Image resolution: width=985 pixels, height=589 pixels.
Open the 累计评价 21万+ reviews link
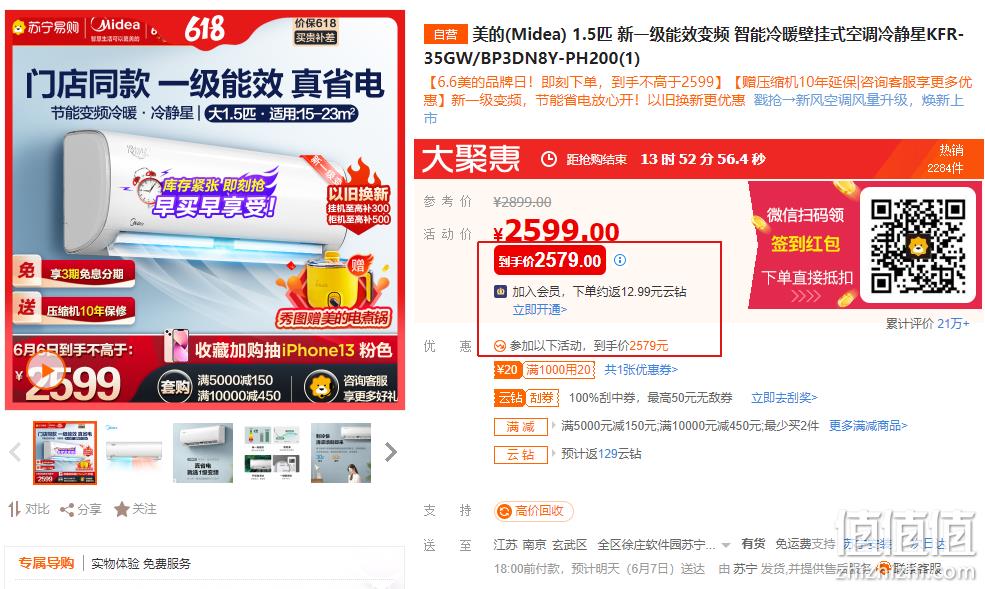927,323
